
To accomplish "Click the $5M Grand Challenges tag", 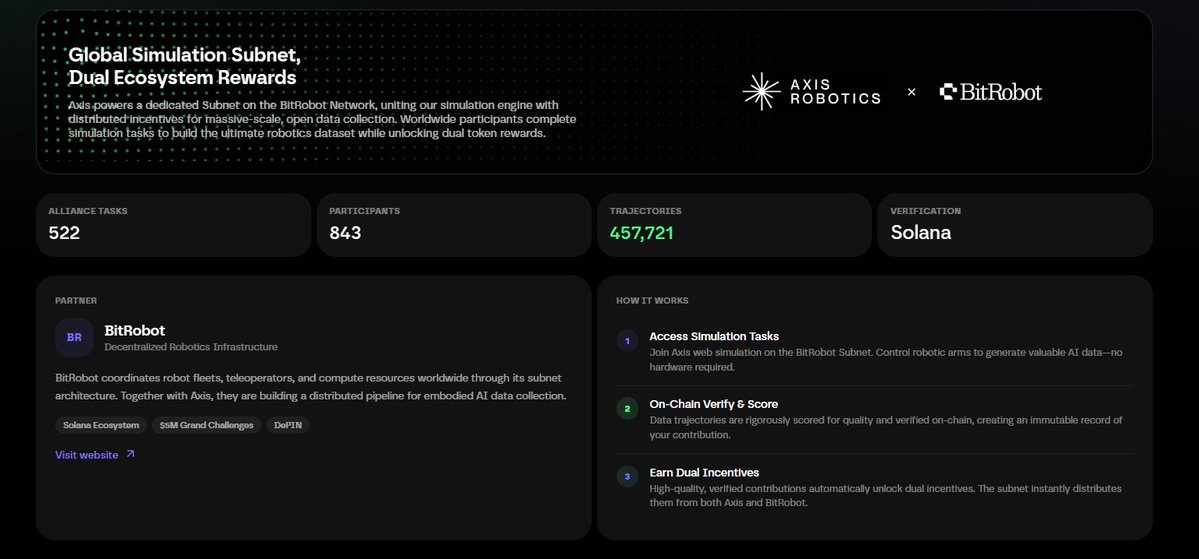I will [x=206, y=425].
